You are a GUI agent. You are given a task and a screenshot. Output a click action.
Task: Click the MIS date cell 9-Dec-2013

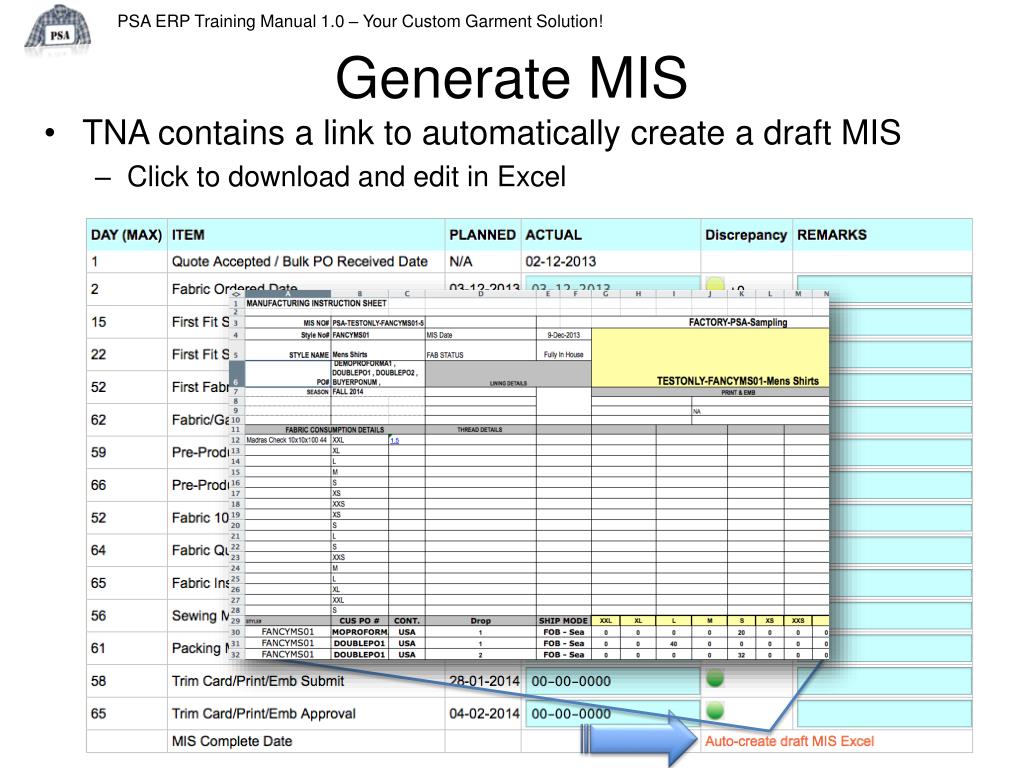[x=564, y=335]
